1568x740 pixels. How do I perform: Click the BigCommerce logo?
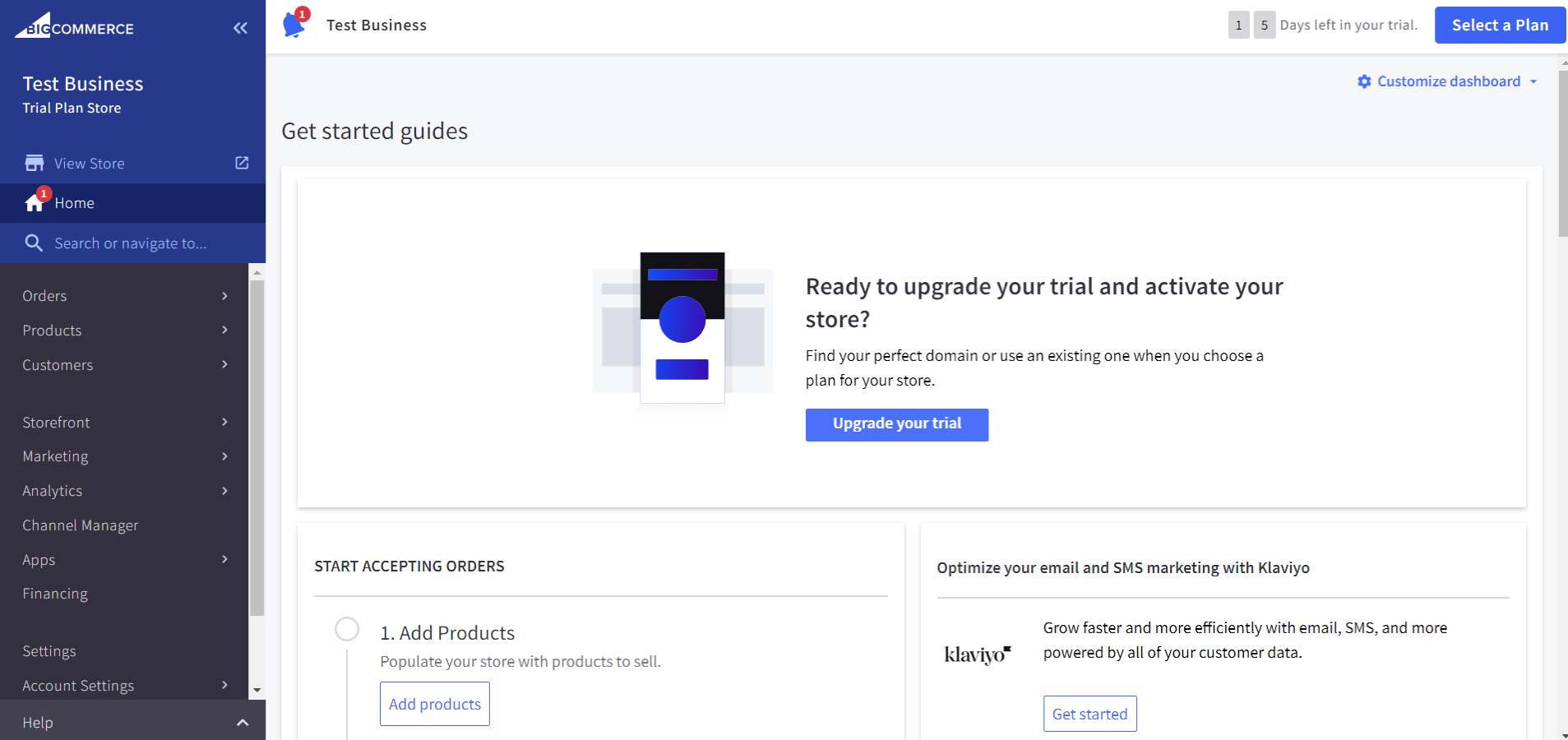tap(72, 26)
